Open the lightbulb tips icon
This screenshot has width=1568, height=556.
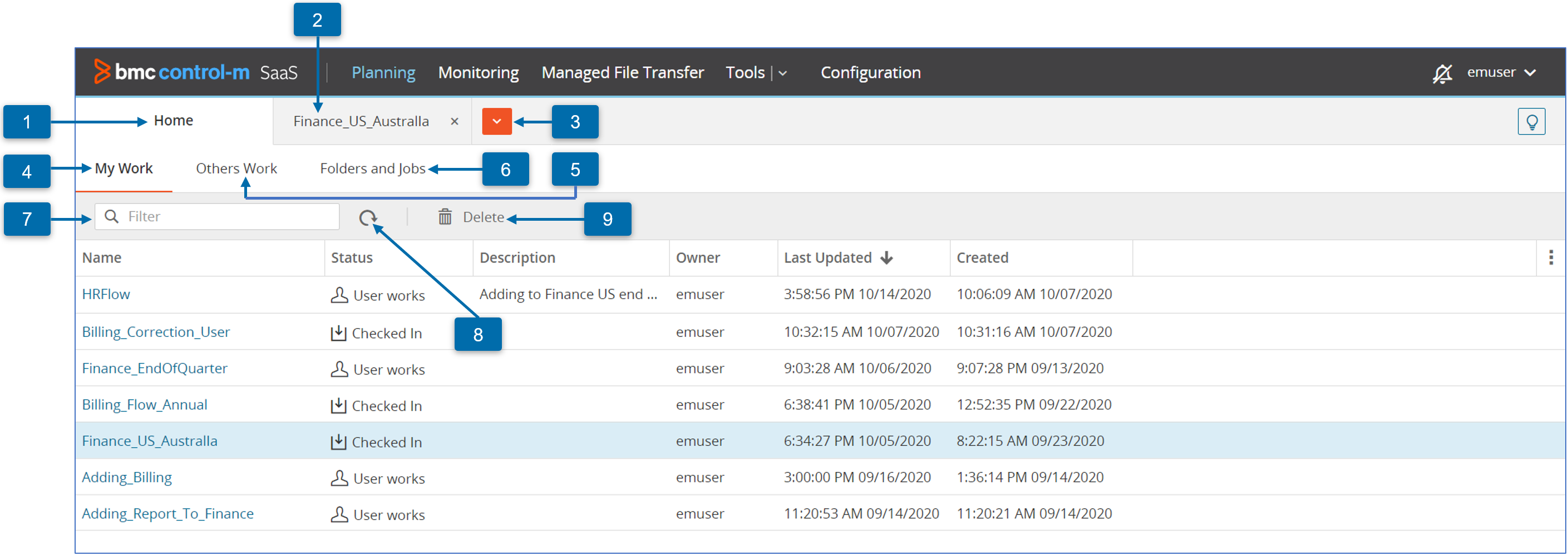click(x=1531, y=122)
